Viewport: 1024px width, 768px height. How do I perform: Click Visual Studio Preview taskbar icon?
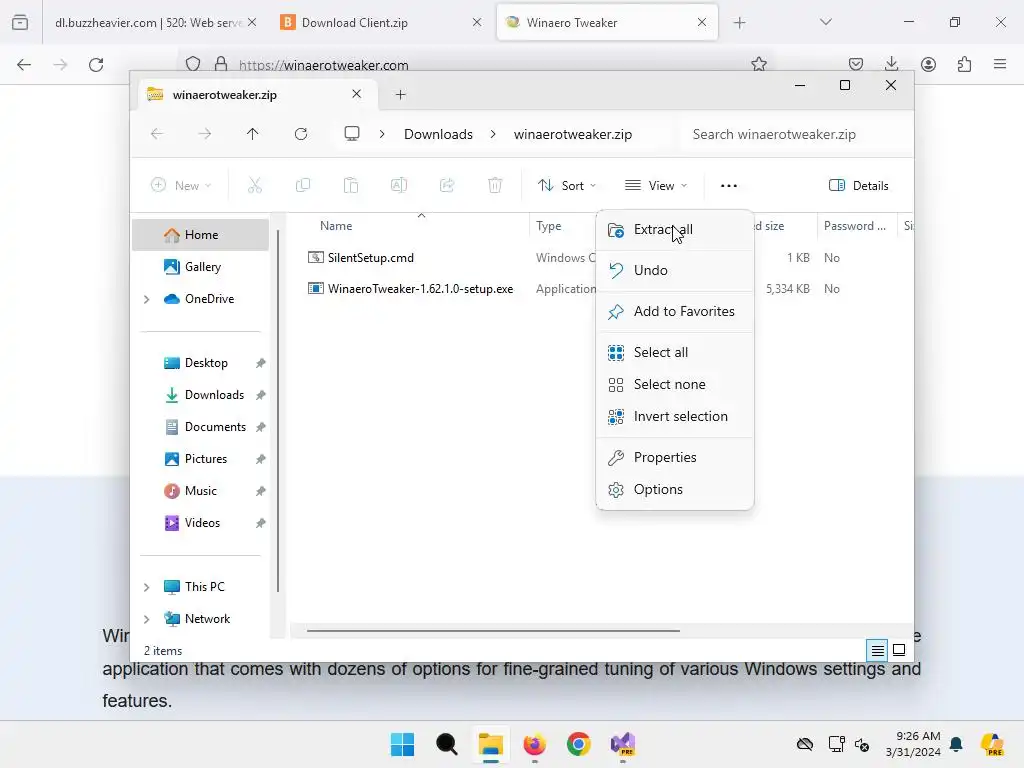click(623, 744)
